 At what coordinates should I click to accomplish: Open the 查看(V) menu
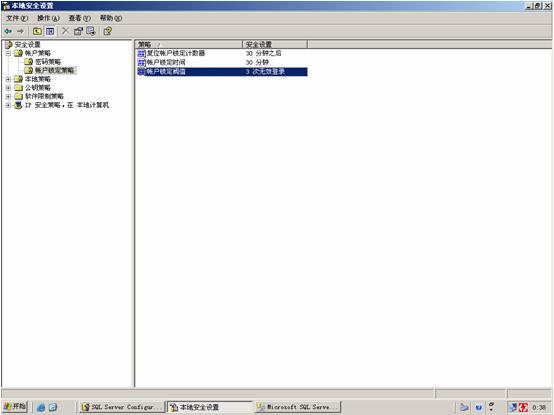[x=79, y=18]
